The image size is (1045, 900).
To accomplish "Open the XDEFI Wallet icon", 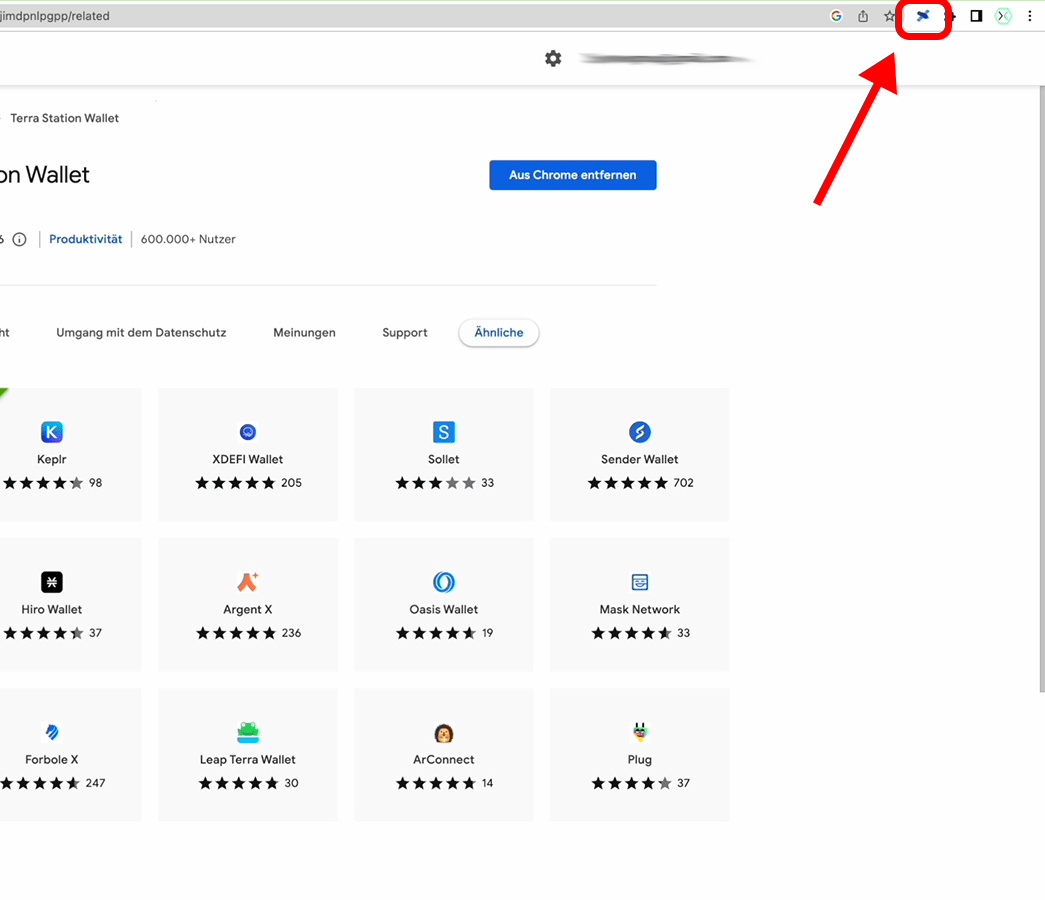I will pyautogui.click(x=248, y=432).
